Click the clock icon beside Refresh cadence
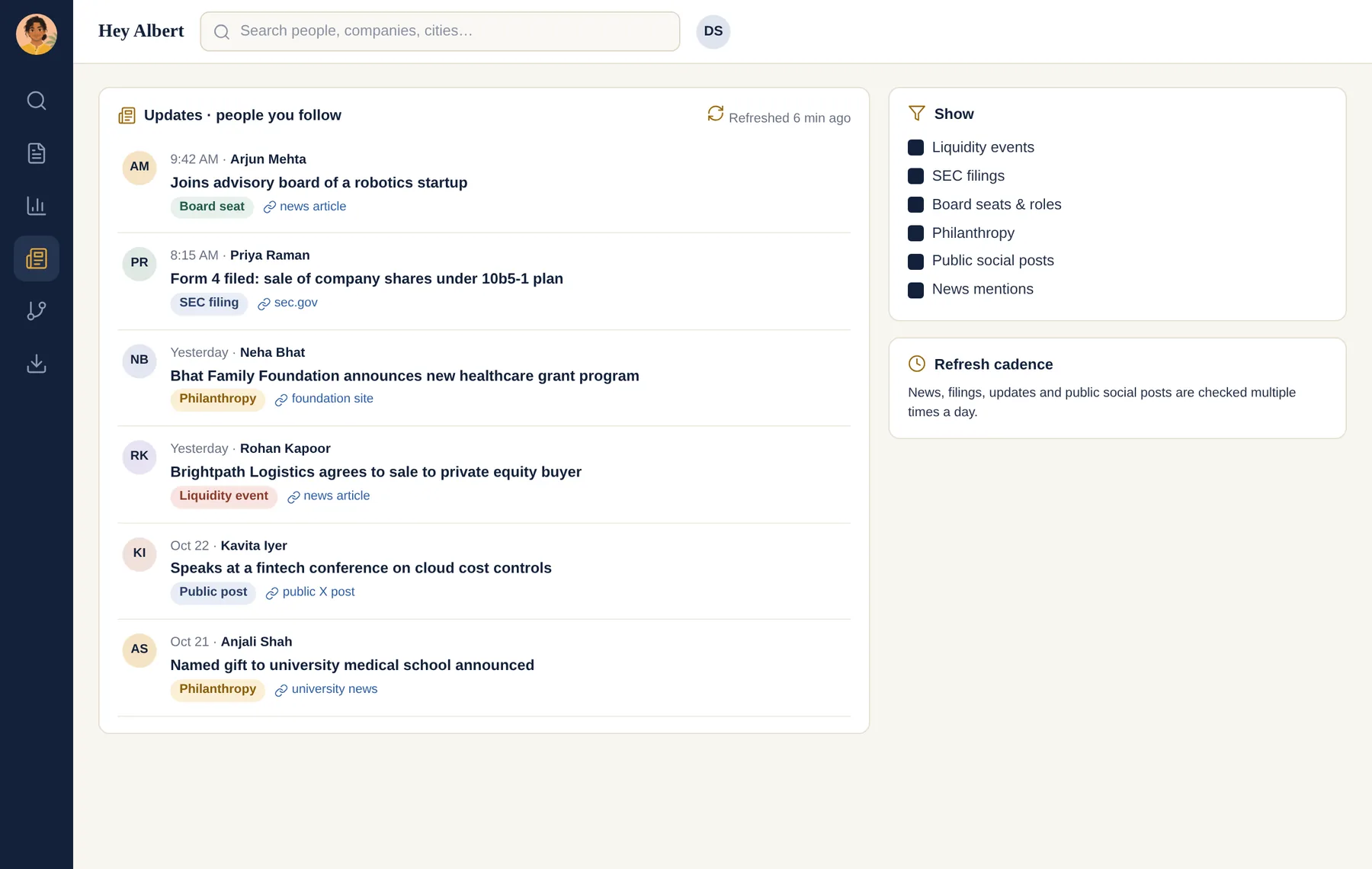The height and width of the screenshot is (869, 1372). (x=917, y=364)
